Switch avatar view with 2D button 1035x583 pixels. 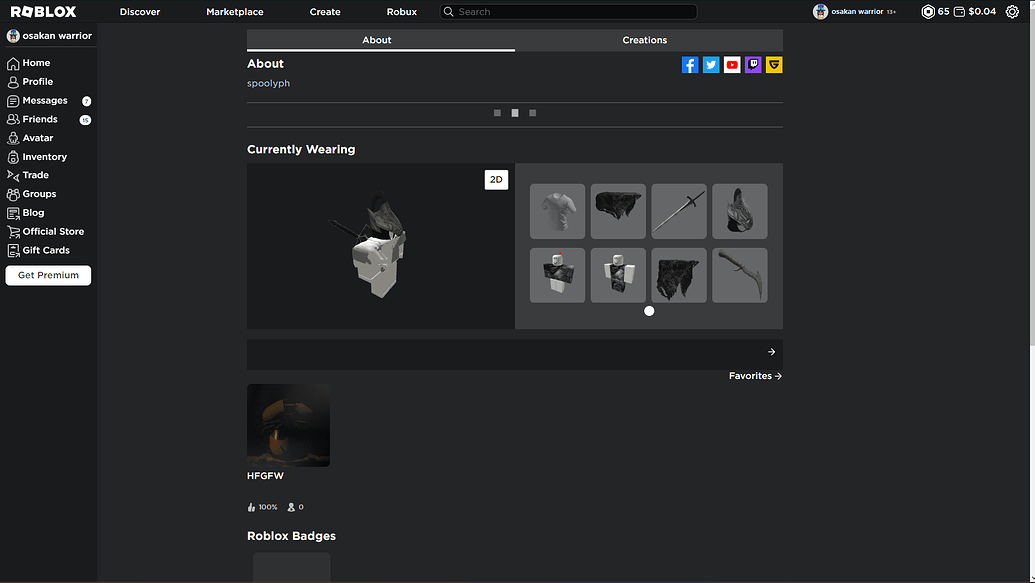click(496, 180)
